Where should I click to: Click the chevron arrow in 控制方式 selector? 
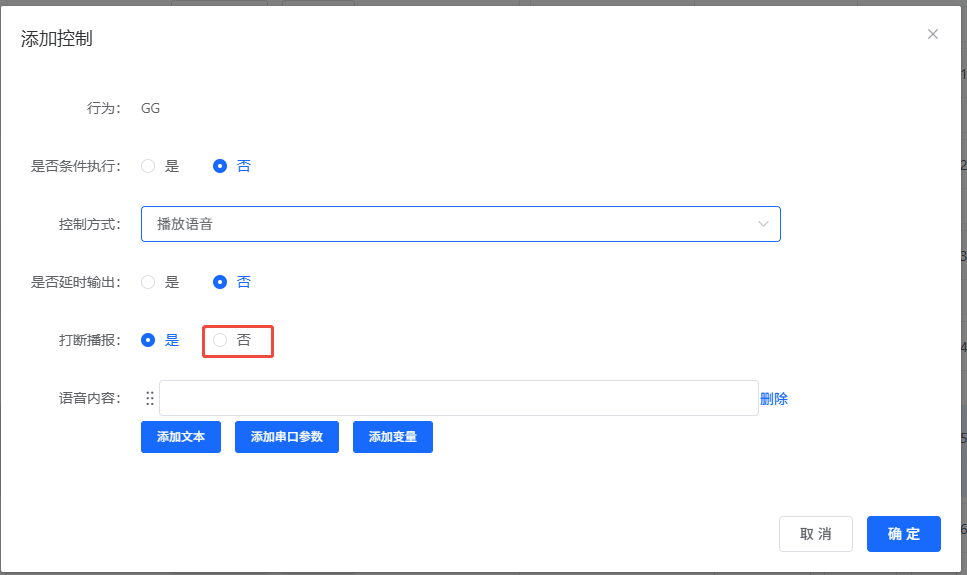pyautogui.click(x=763, y=224)
